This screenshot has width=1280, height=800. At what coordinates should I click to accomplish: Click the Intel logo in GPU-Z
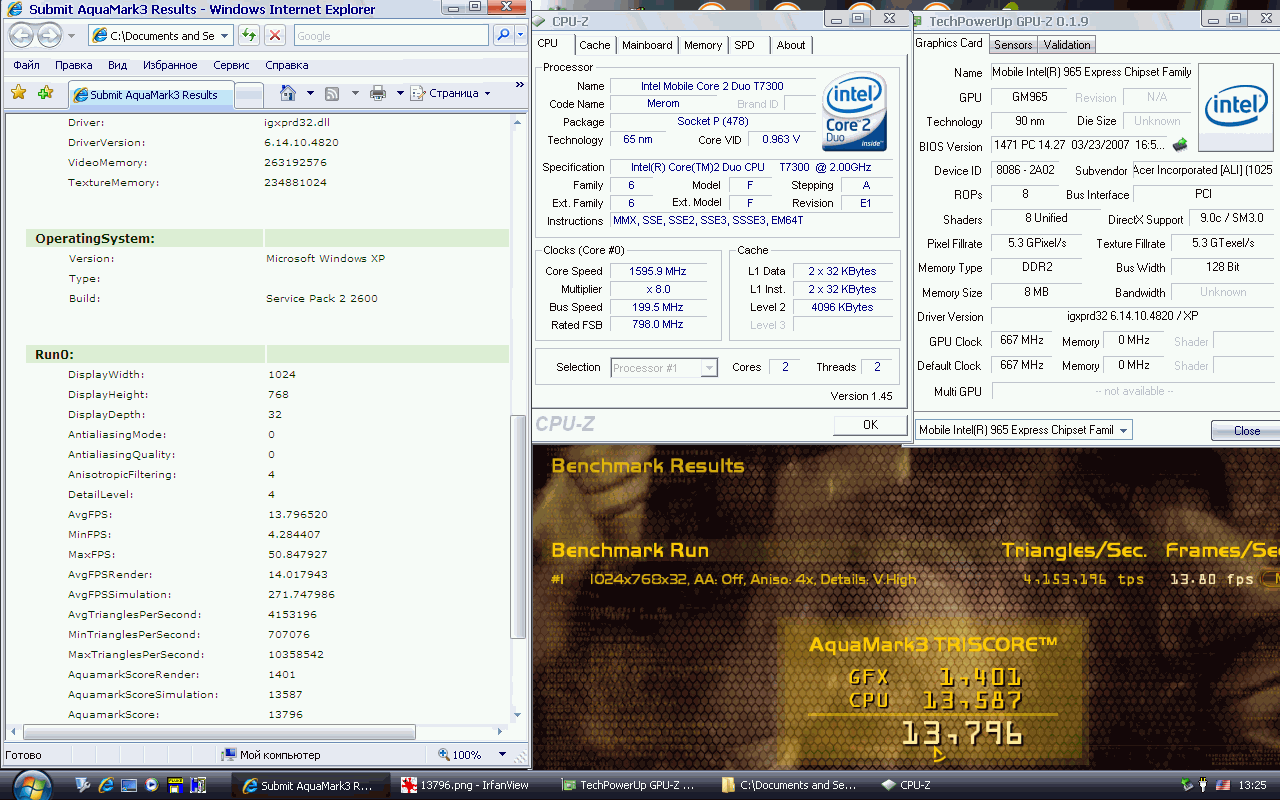1235,107
